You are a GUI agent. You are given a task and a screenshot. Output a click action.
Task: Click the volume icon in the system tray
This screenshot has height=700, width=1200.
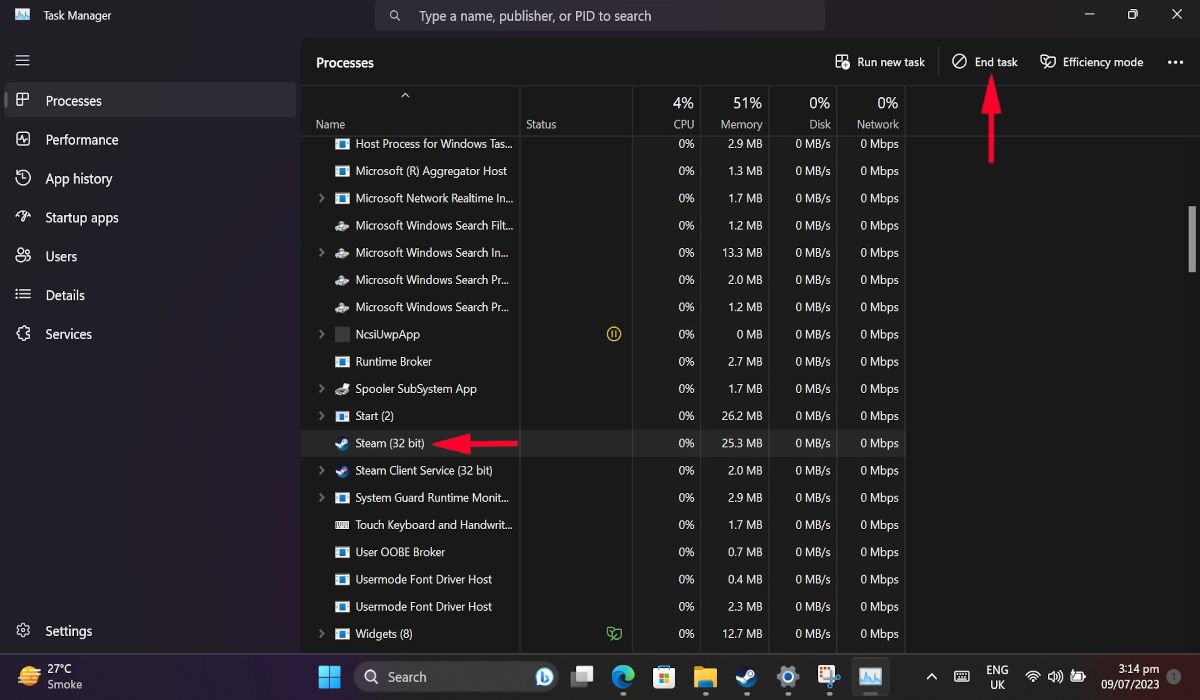click(1056, 677)
